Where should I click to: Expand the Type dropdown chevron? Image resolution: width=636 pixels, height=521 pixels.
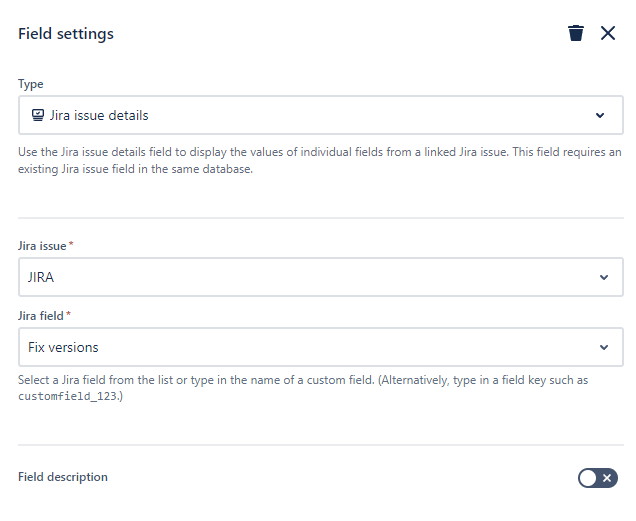tap(600, 115)
